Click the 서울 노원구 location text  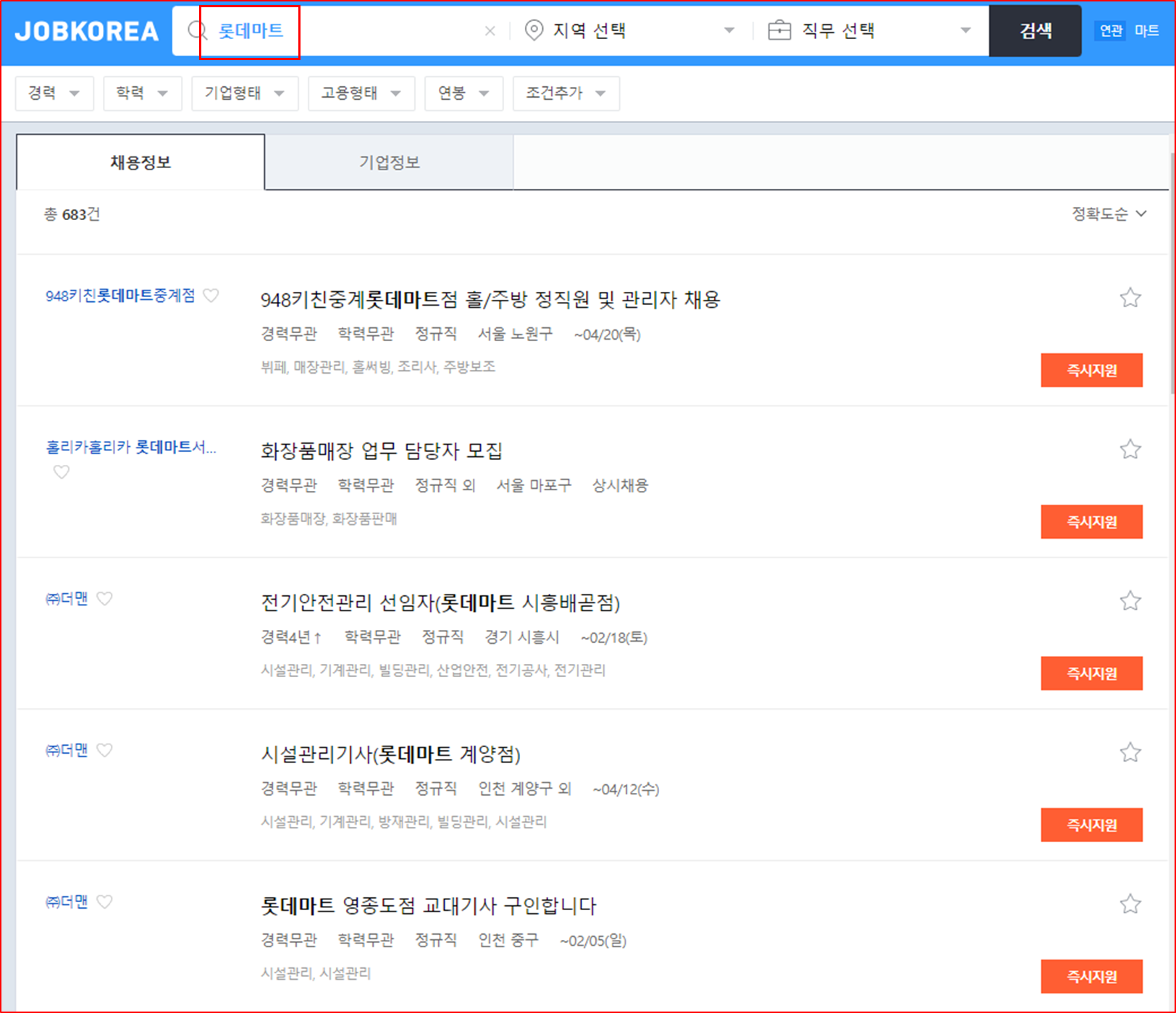click(x=515, y=334)
